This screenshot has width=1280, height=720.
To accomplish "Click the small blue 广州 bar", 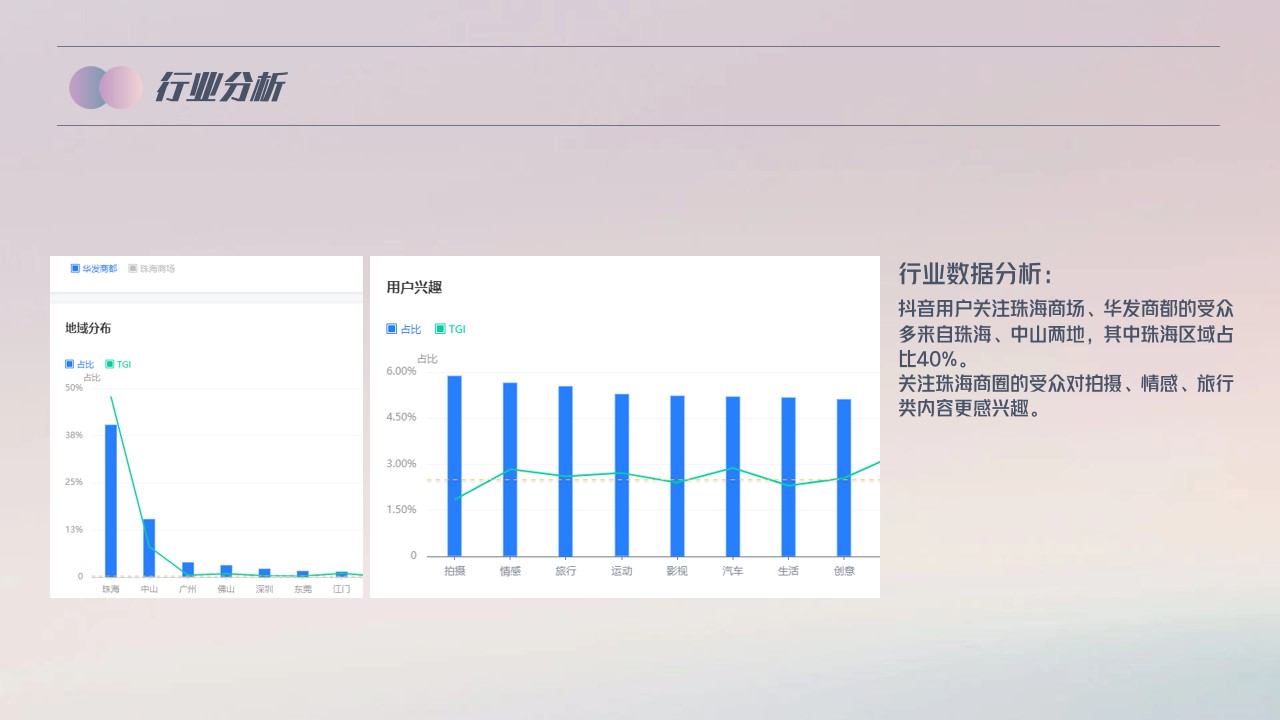I will [188, 570].
